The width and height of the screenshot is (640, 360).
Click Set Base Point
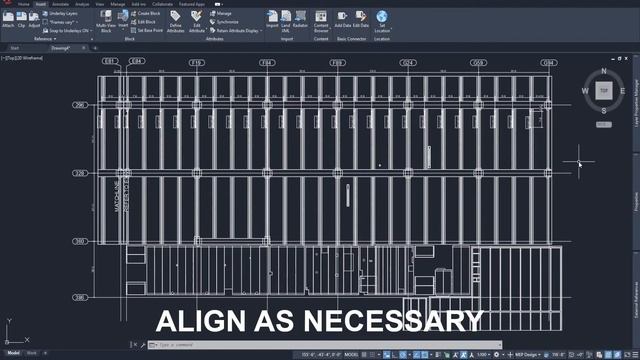click(x=147, y=30)
